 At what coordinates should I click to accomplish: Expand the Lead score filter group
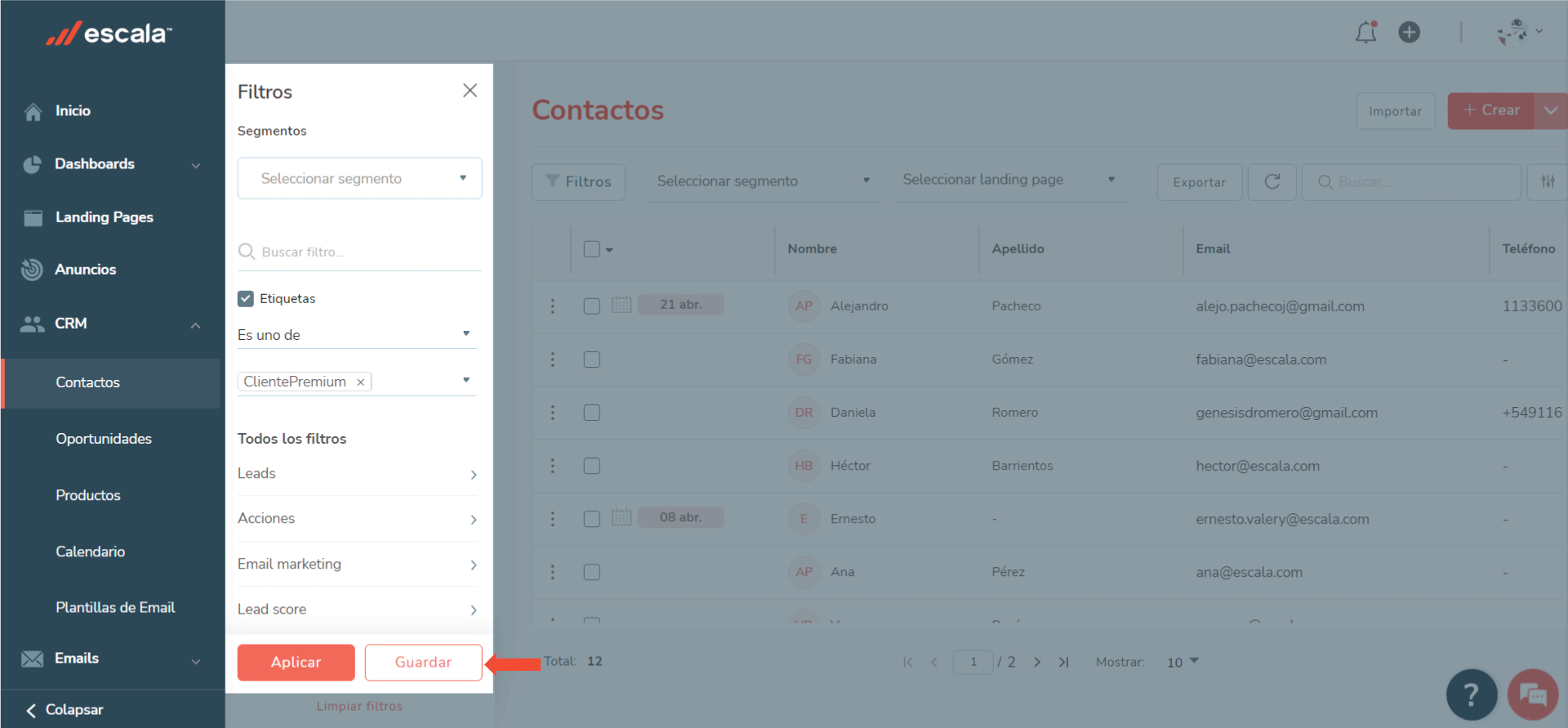tap(357, 610)
